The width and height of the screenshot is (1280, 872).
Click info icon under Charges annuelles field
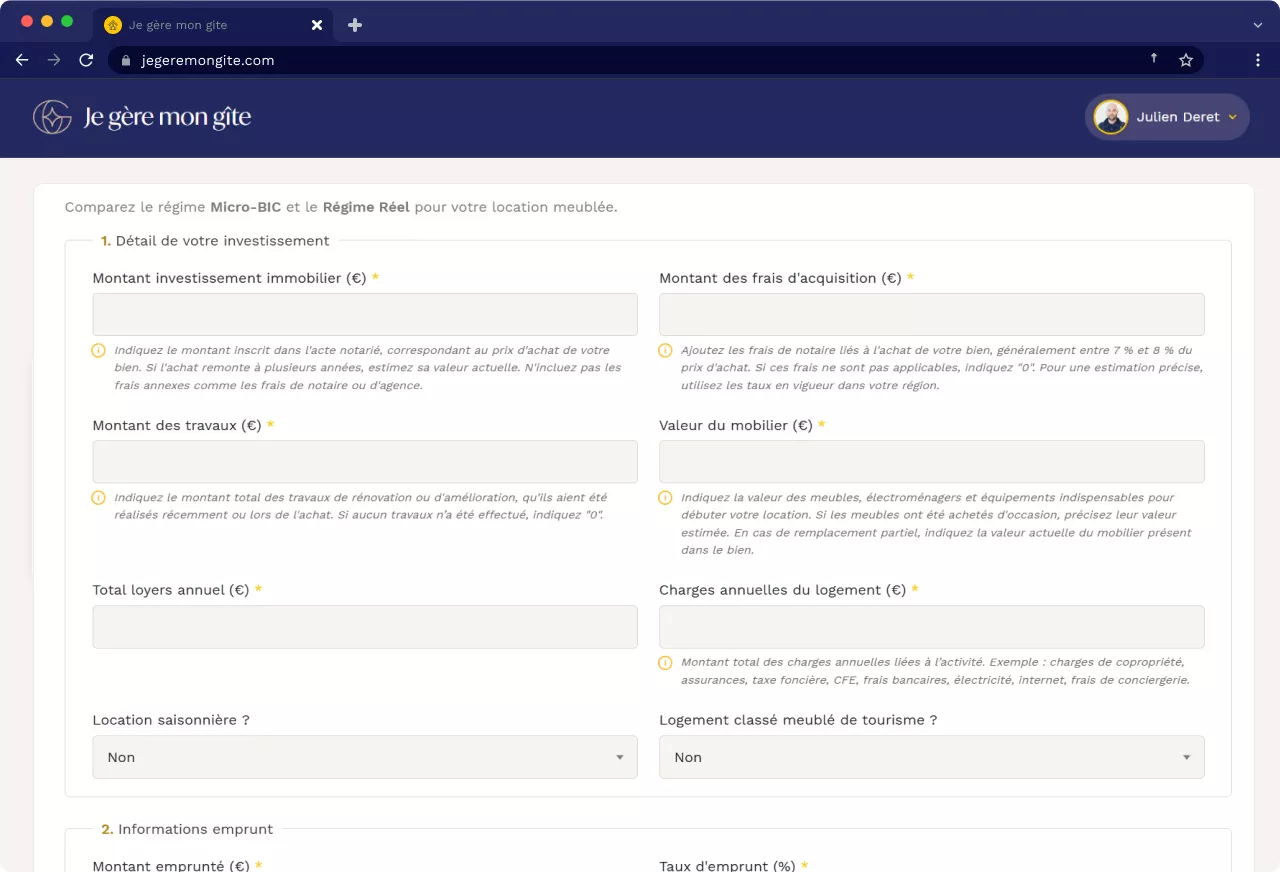[x=665, y=663]
